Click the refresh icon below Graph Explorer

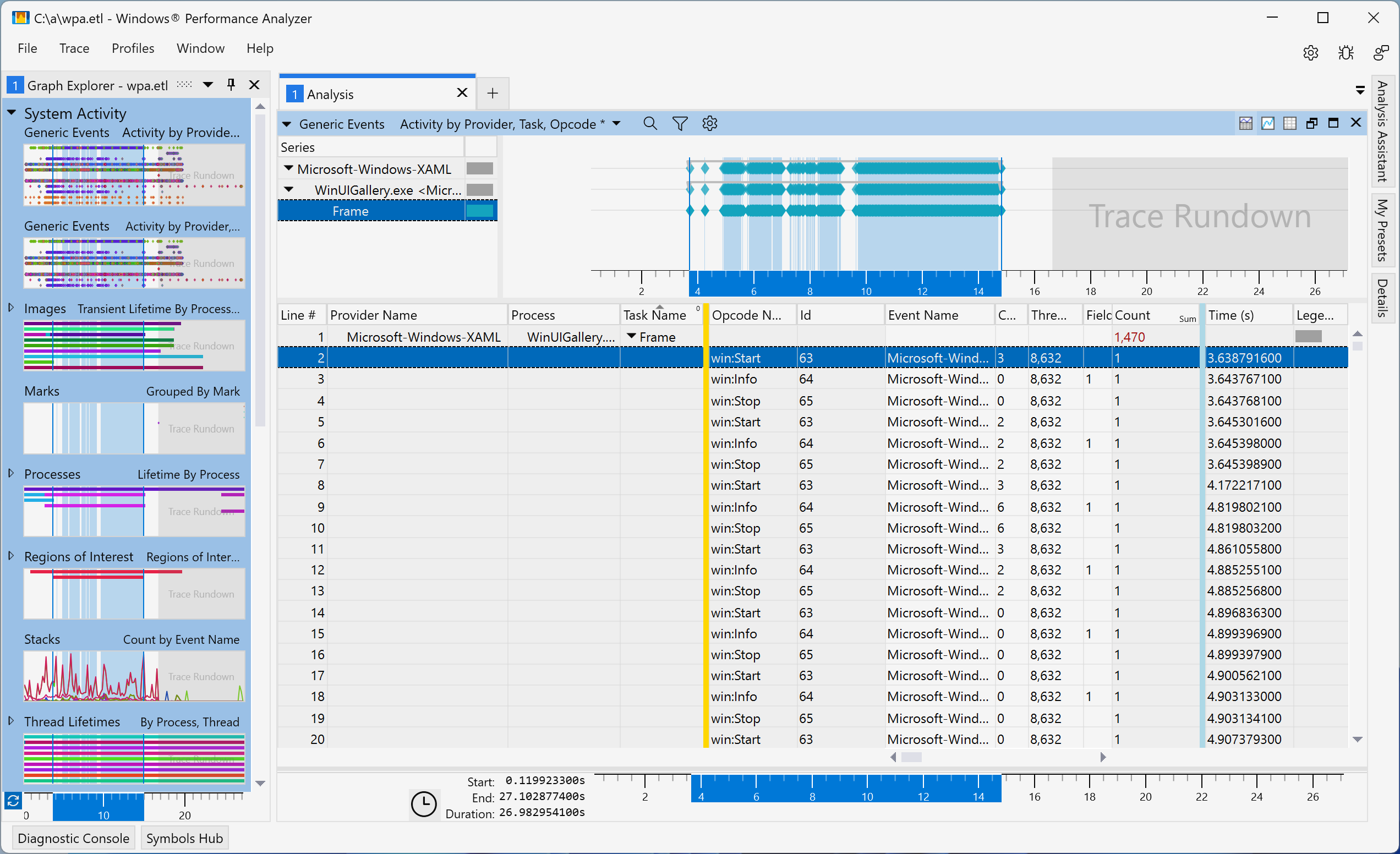click(x=13, y=802)
